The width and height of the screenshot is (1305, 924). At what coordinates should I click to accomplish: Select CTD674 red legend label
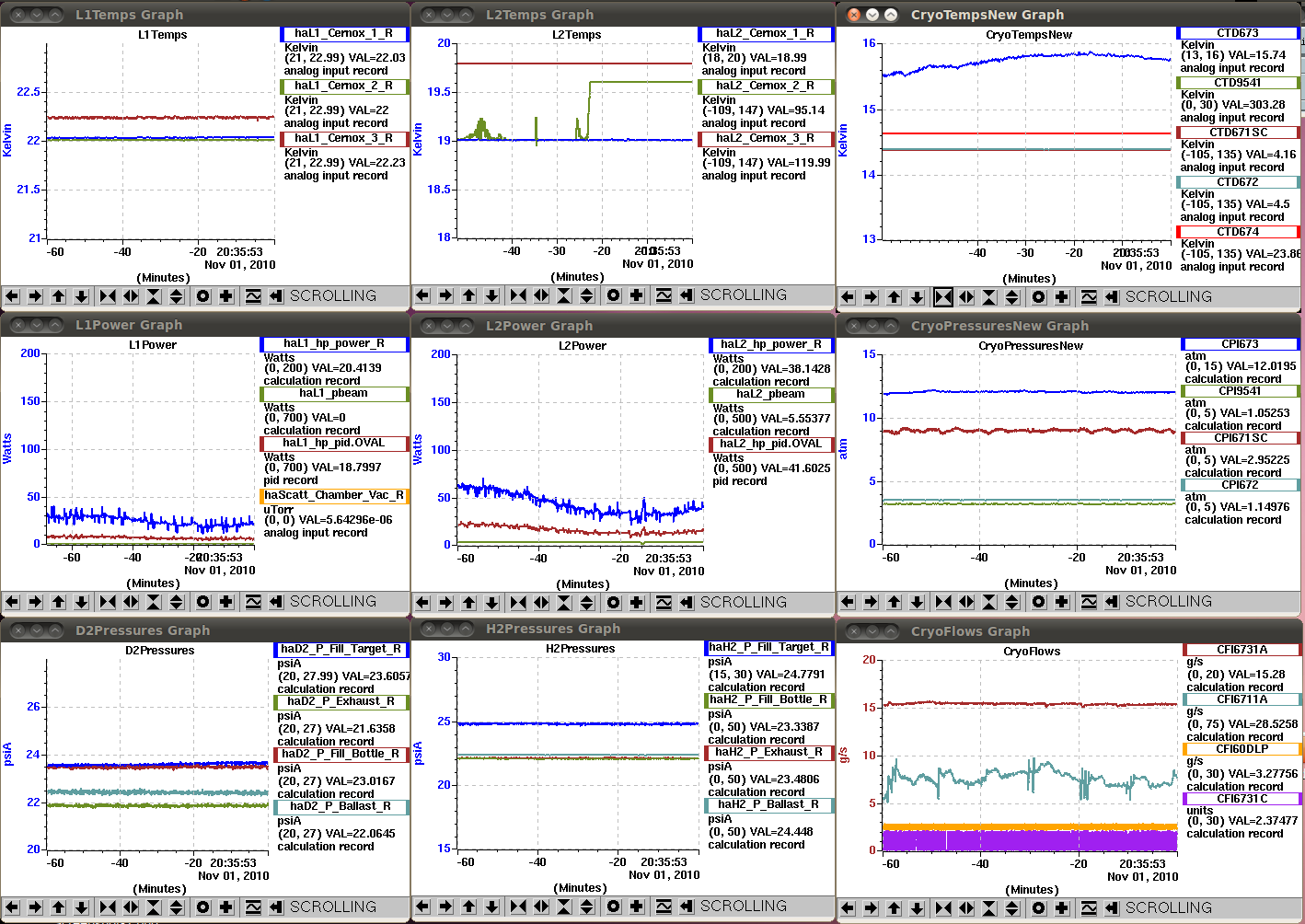point(1238,232)
